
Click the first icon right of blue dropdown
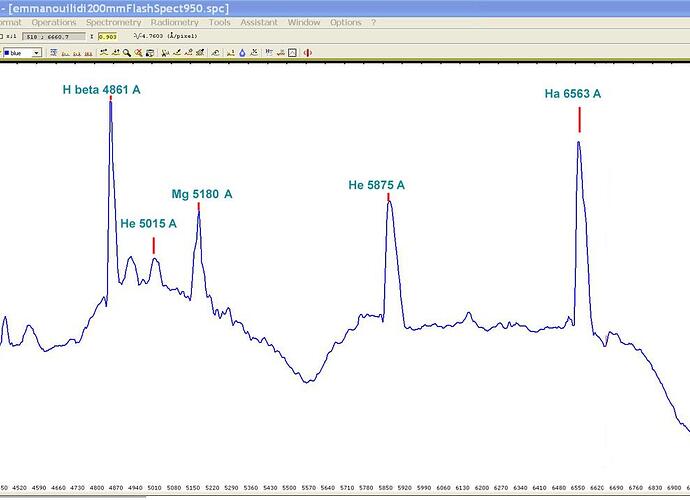click(x=53, y=53)
